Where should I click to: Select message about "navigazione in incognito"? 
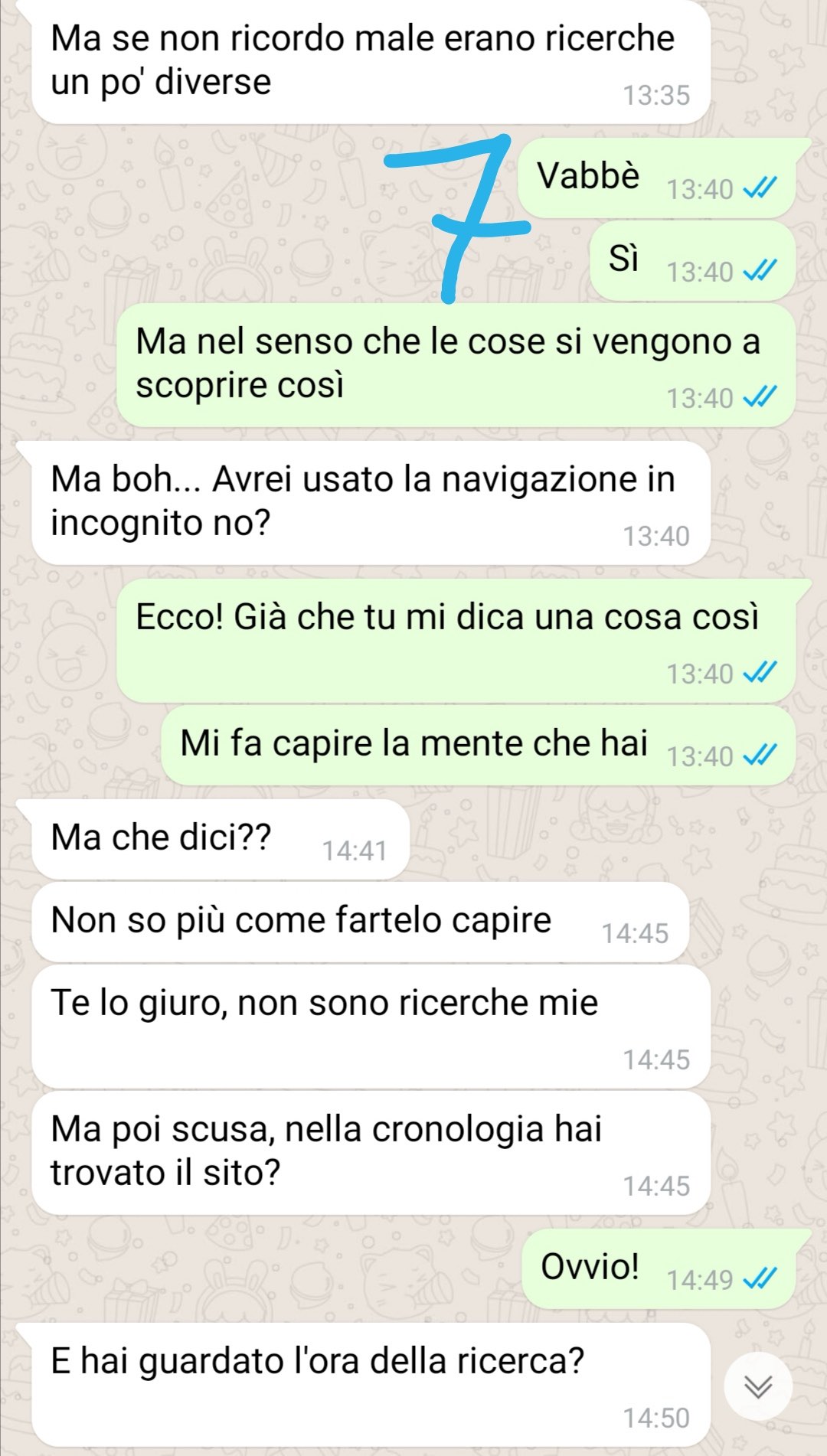click(x=371, y=503)
